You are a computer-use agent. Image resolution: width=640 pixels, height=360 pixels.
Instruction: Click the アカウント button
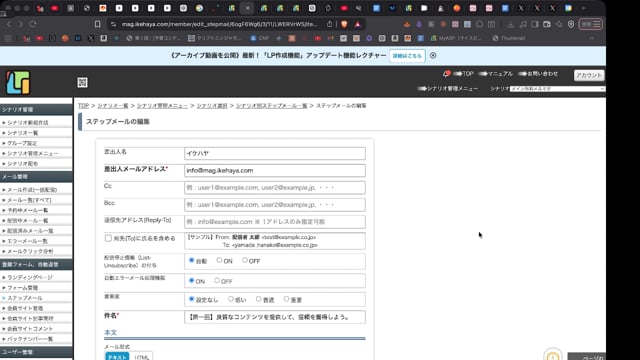tap(589, 75)
